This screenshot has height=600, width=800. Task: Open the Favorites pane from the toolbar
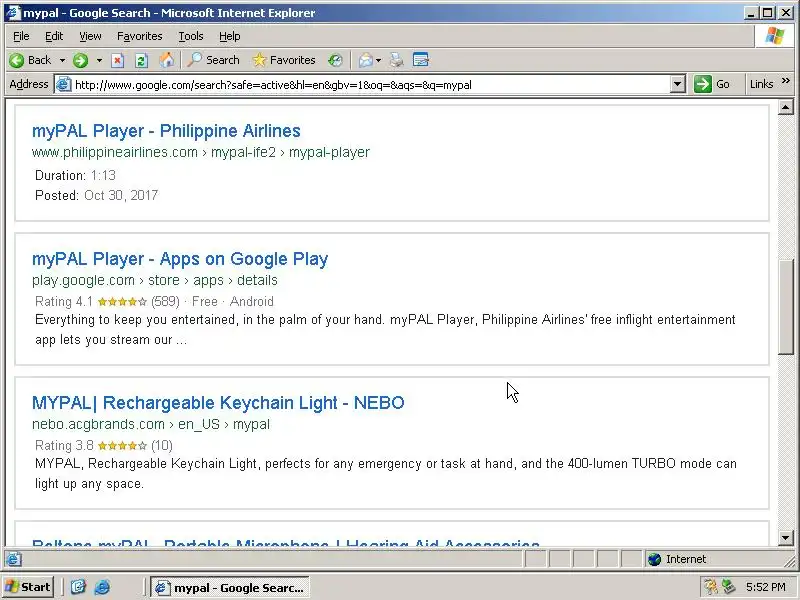(x=284, y=60)
